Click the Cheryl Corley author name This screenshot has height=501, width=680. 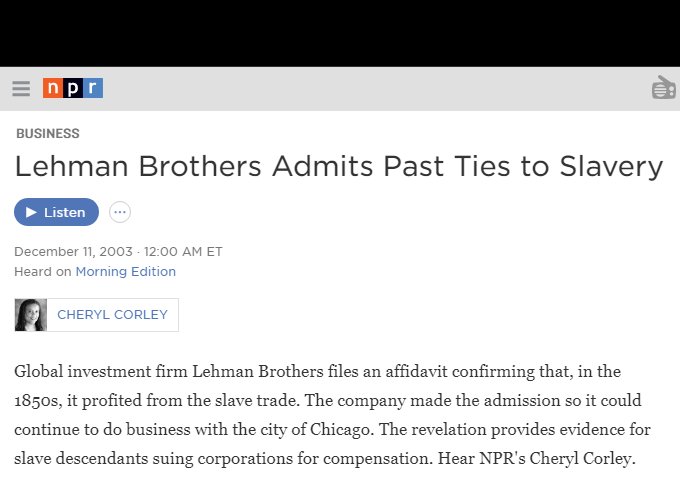pyautogui.click(x=112, y=315)
